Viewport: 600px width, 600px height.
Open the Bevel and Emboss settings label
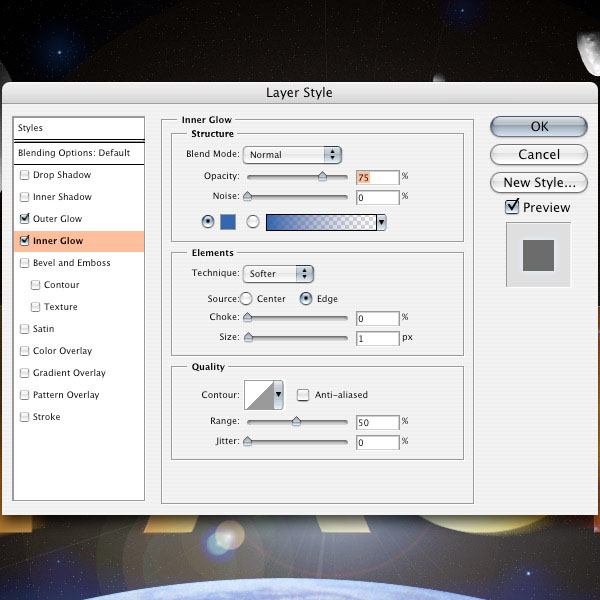(x=72, y=263)
